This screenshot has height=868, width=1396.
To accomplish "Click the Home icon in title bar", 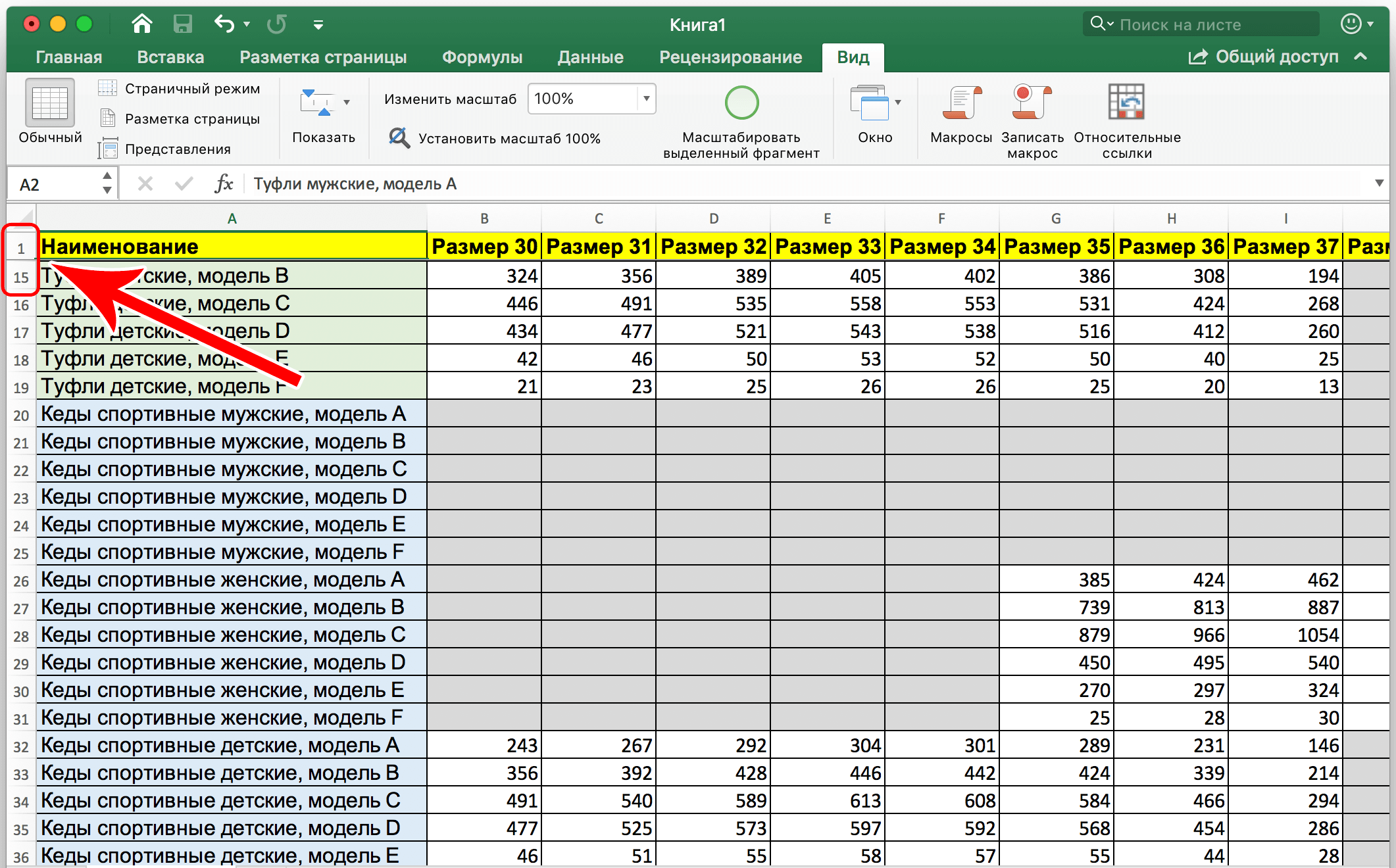I will (141, 24).
